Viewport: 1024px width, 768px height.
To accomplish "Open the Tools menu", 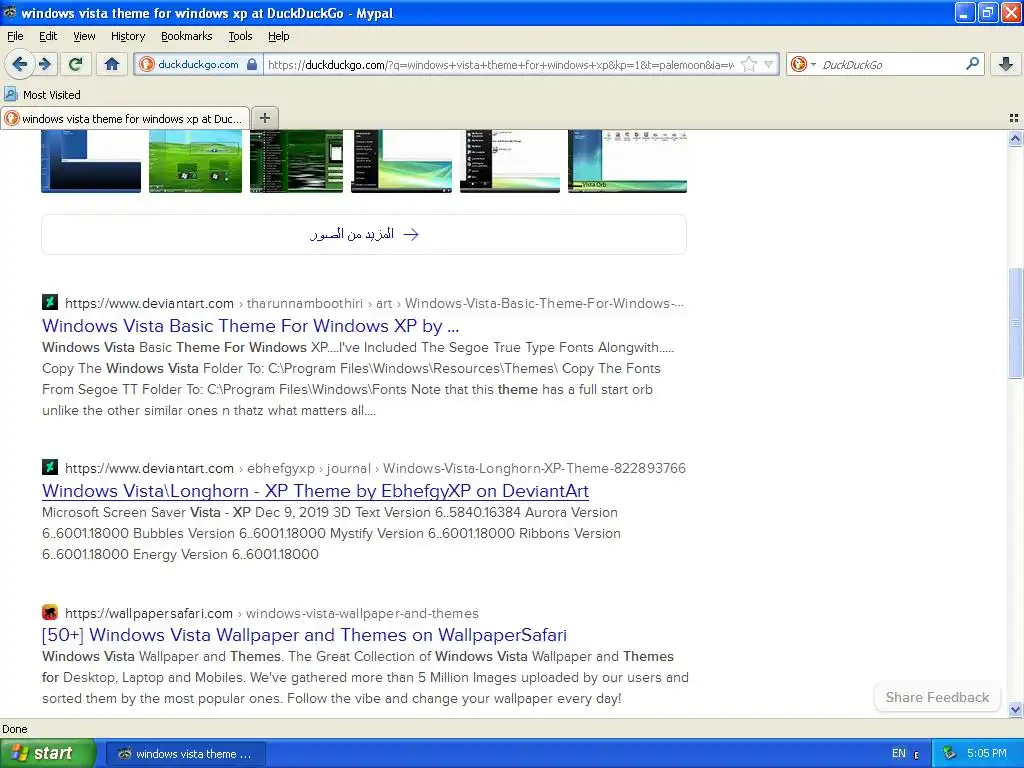I will pos(240,36).
